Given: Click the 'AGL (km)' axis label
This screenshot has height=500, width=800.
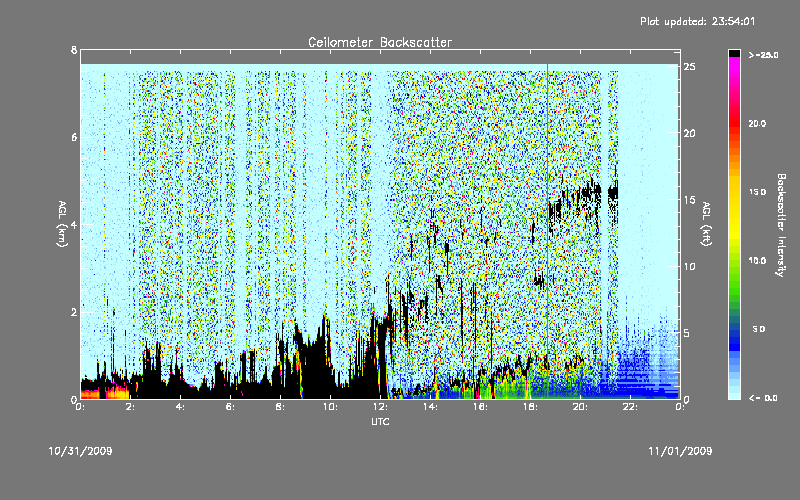Looking at the screenshot, I should tap(62, 224).
